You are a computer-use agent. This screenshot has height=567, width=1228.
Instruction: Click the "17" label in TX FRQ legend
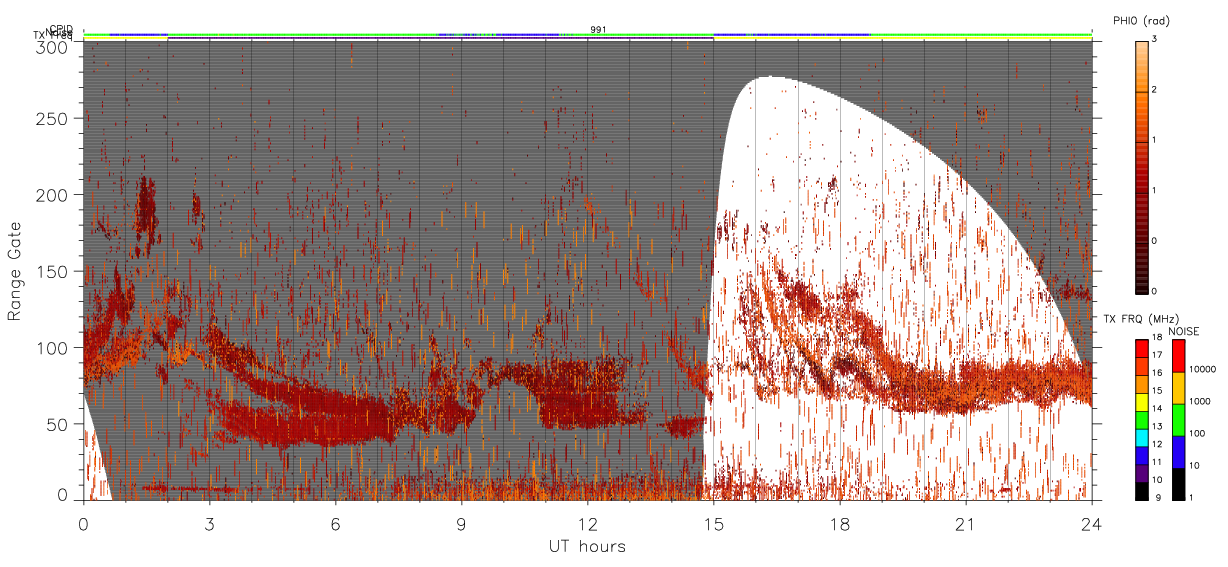coord(1157,355)
